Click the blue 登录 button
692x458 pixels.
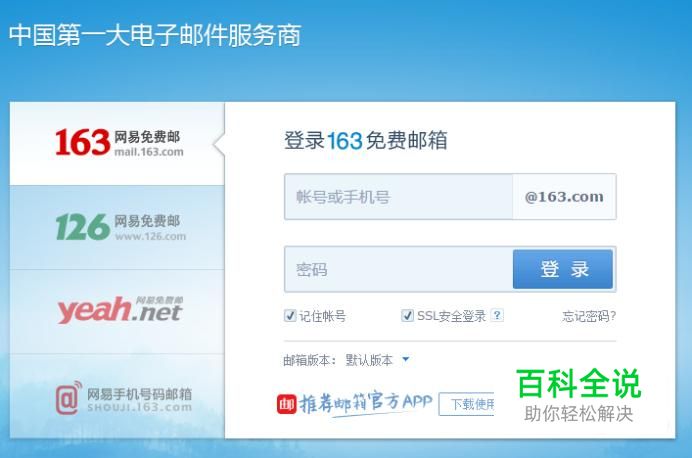coord(563,269)
